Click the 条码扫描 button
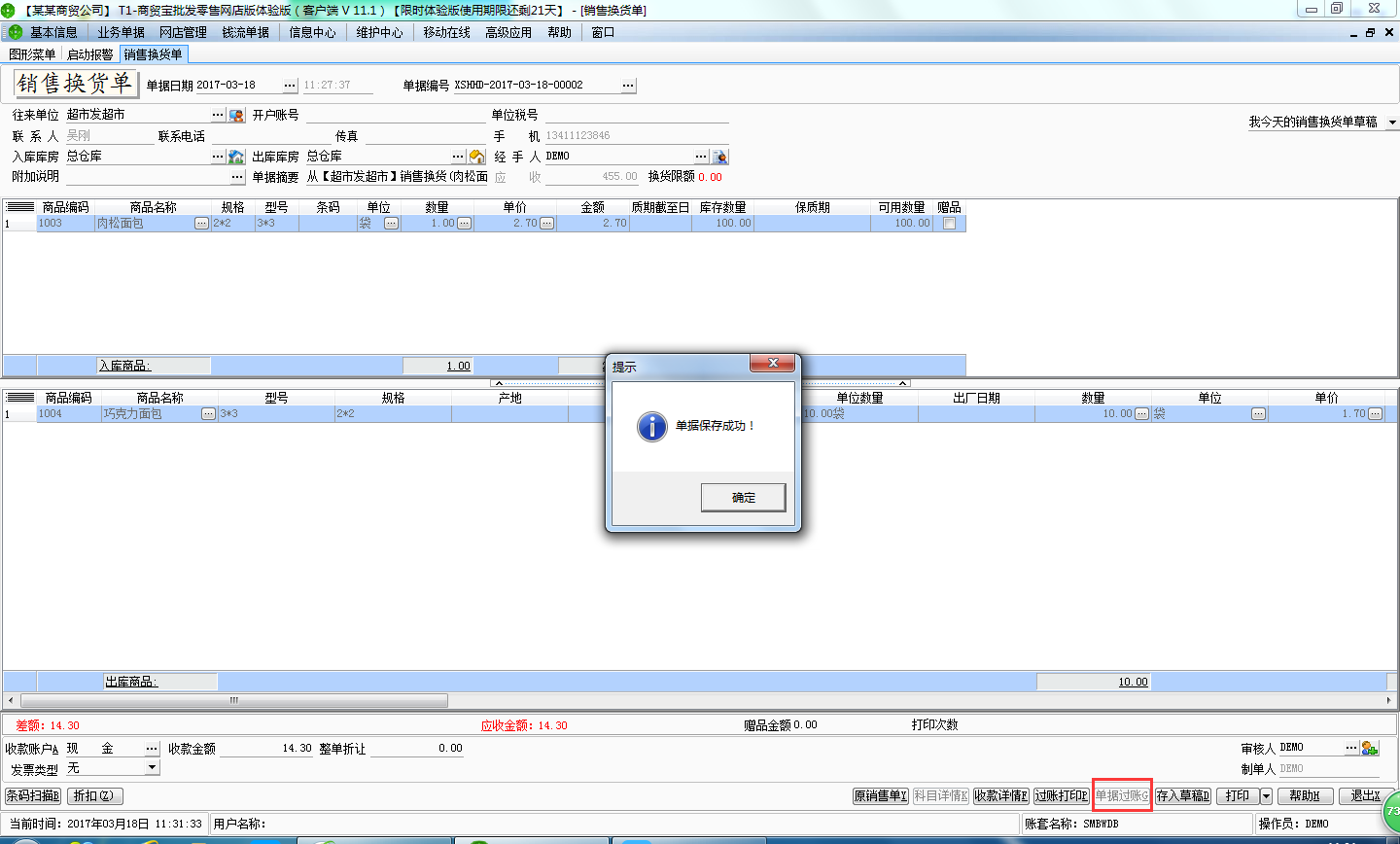The width and height of the screenshot is (1400, 844). point(33,796)
